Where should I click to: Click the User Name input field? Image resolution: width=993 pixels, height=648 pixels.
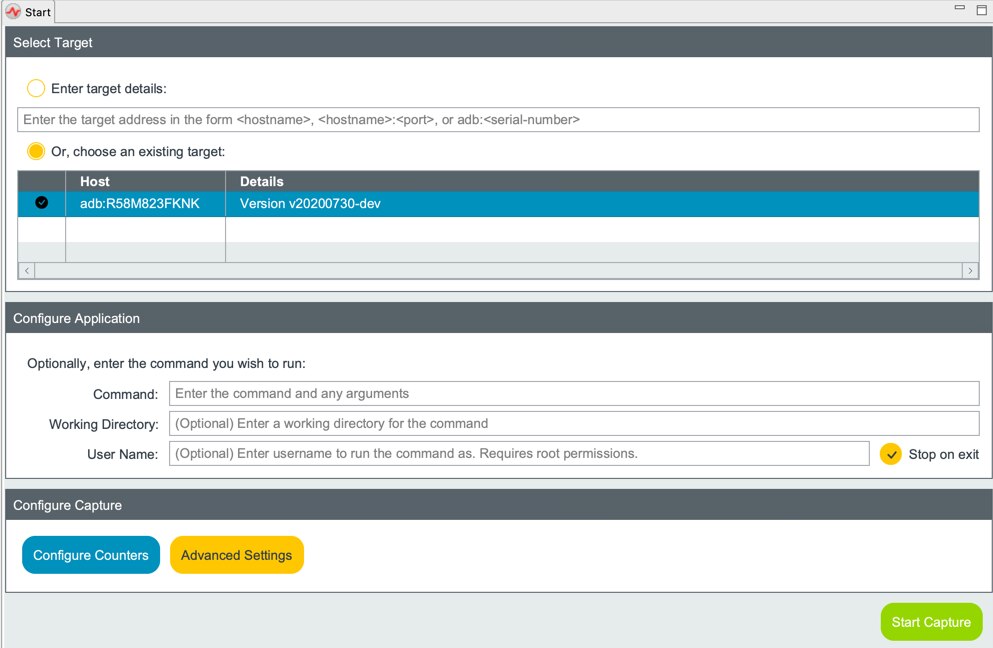click(x=519, y=453)
